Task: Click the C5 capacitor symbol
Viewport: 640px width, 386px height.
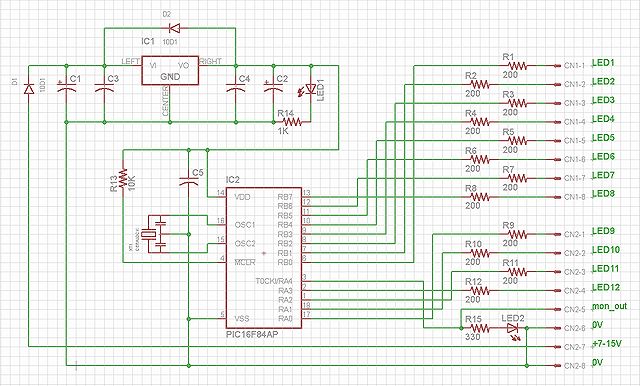Action: (x=189, y=182)
